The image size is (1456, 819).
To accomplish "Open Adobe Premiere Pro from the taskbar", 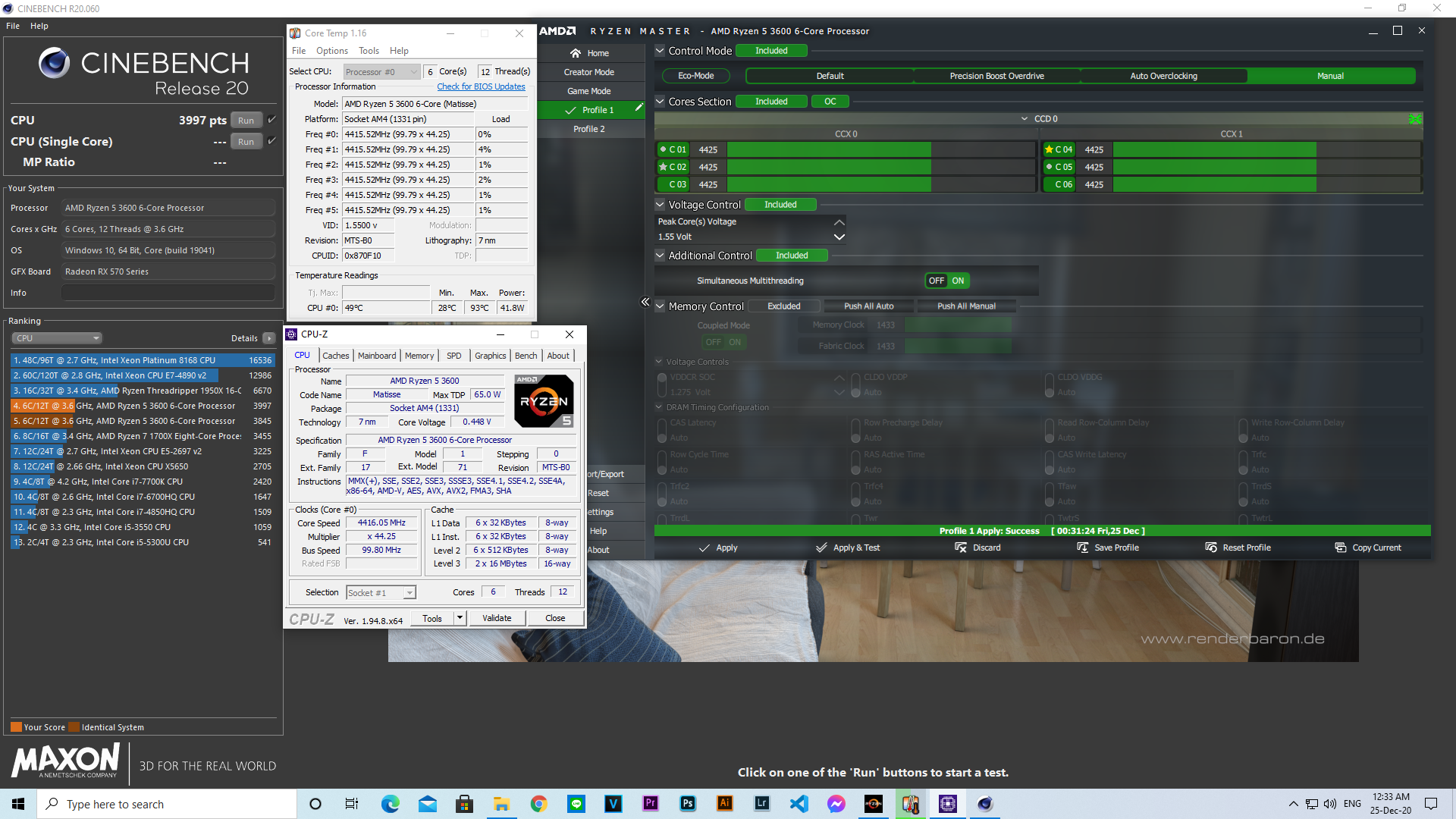I will pyautogui.click(x=651, y=804).
